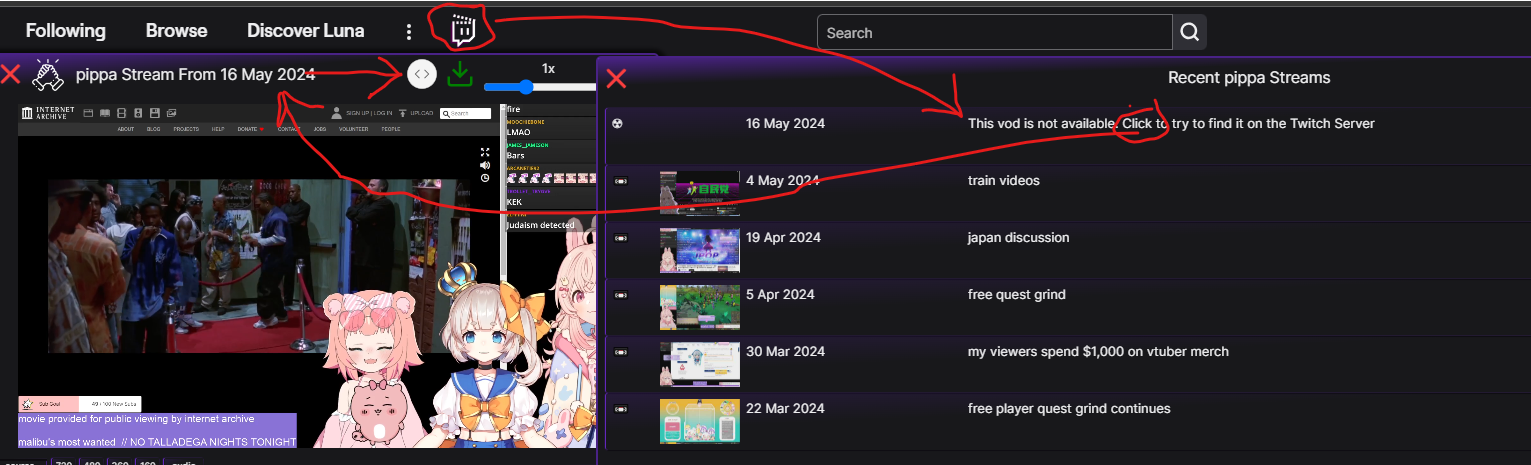Click the Bars chat message

click(x=516, y=155)
